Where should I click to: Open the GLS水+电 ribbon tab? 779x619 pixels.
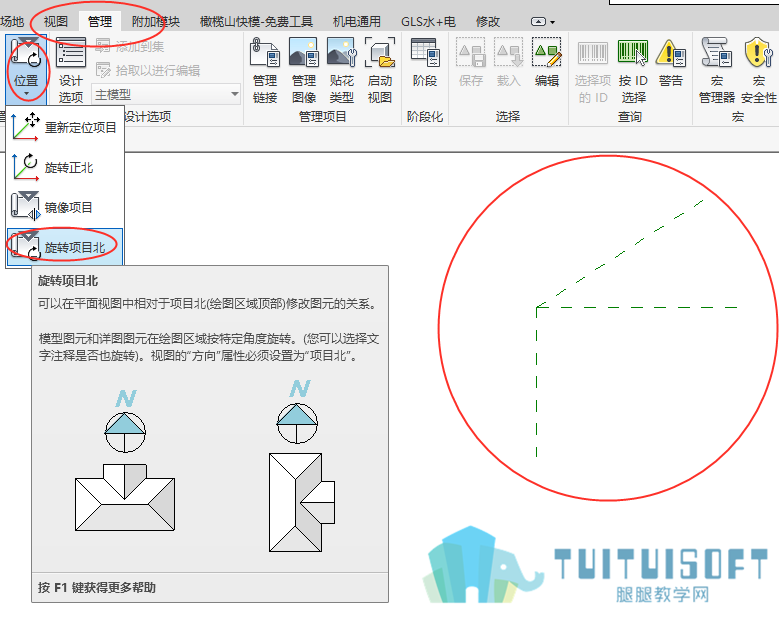coord(428,21)
